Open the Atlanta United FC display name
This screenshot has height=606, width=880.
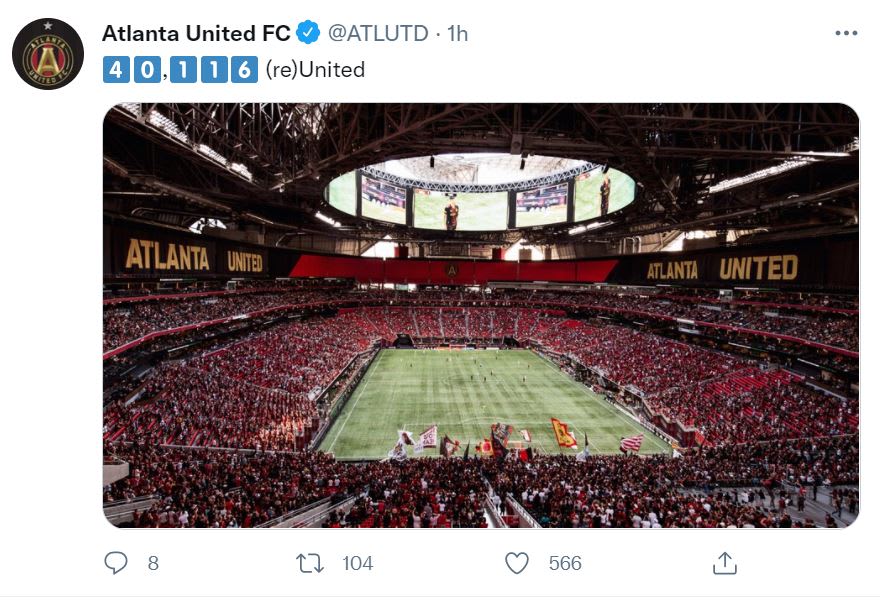[196, 33]
